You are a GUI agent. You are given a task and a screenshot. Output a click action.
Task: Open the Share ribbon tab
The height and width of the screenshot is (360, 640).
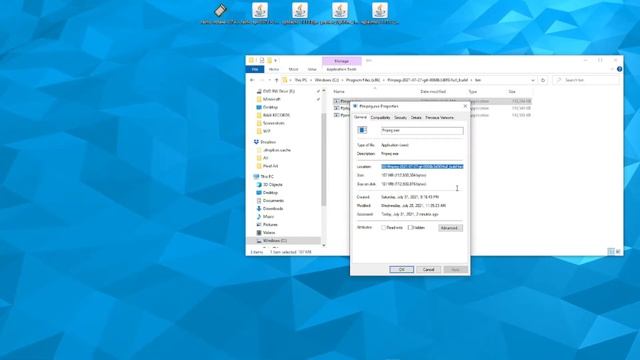click(x=293, y=69)
